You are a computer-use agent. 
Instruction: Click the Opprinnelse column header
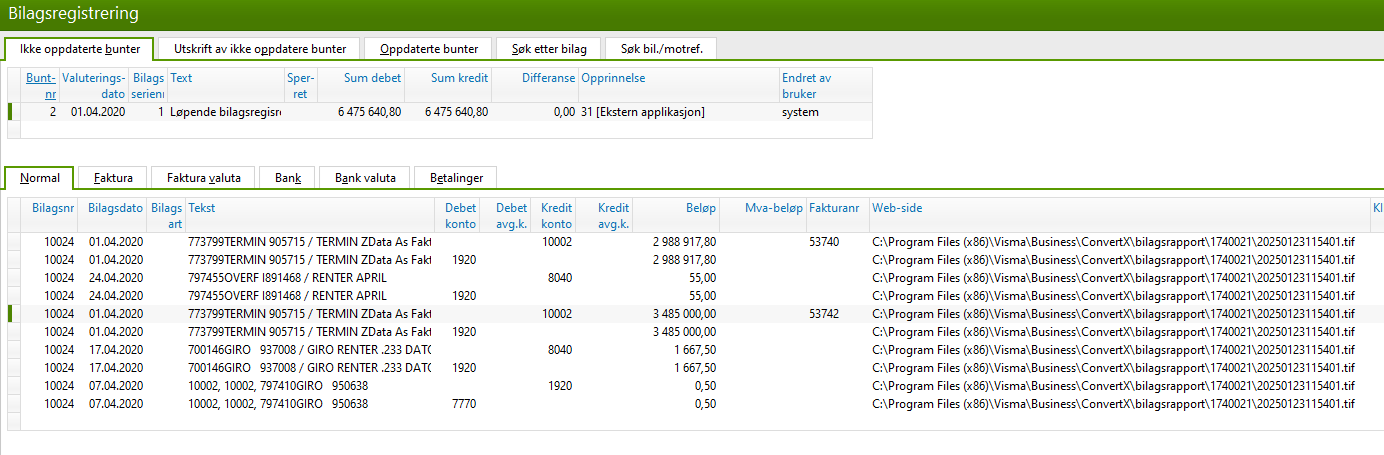612,77
